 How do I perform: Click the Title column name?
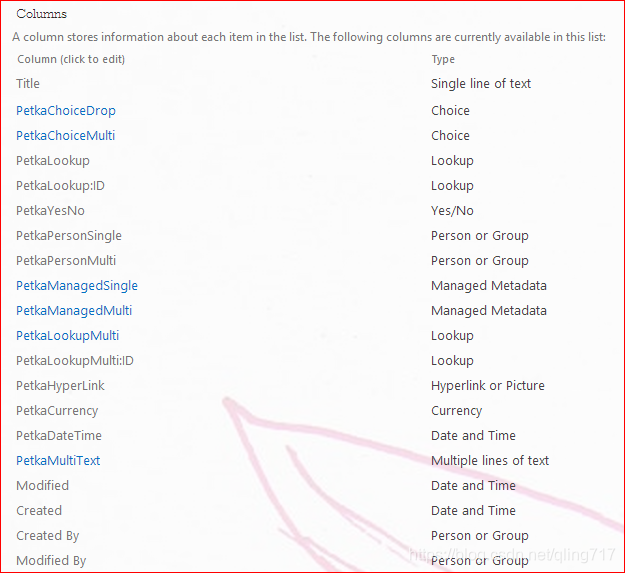pos(28,84)
